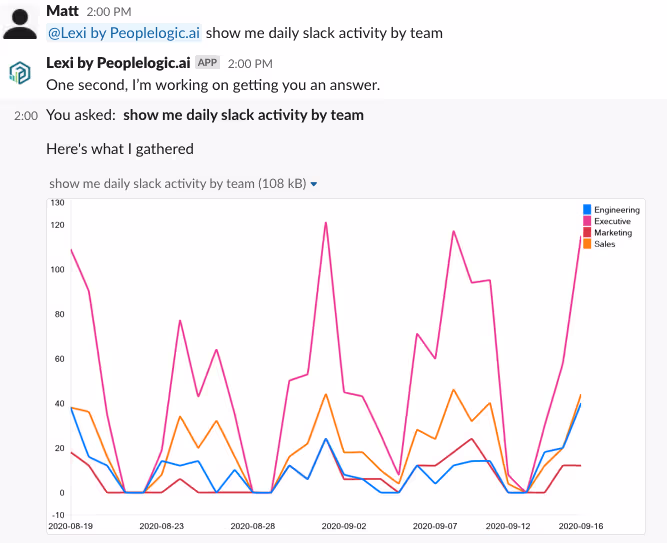Click the 2020-09-07 x-axis date label
Viewport: 667px width, 550px height.
(435, 526)
